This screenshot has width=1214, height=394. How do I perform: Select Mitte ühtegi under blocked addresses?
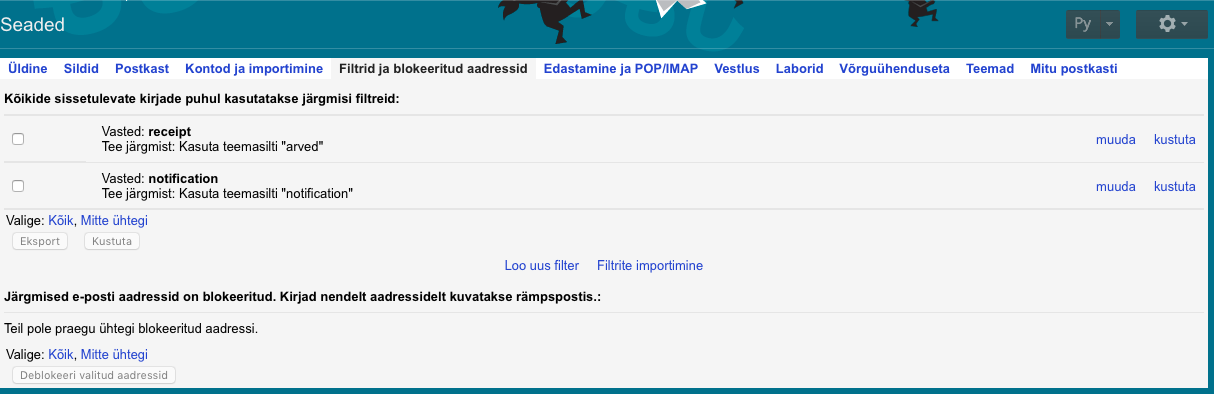(x=114, y=354)
